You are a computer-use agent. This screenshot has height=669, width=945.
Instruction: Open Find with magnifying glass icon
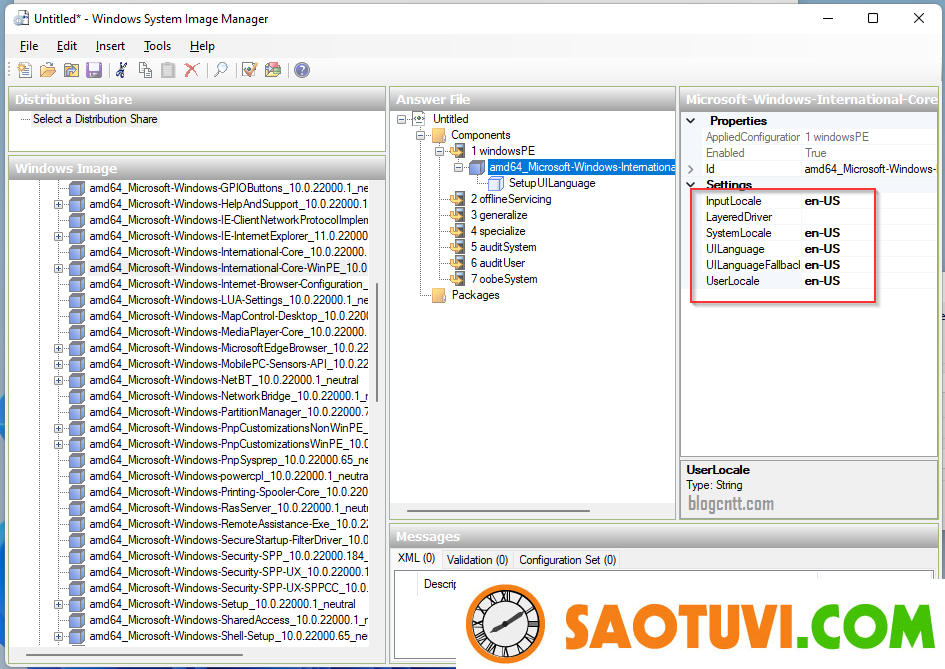[221, 70]
